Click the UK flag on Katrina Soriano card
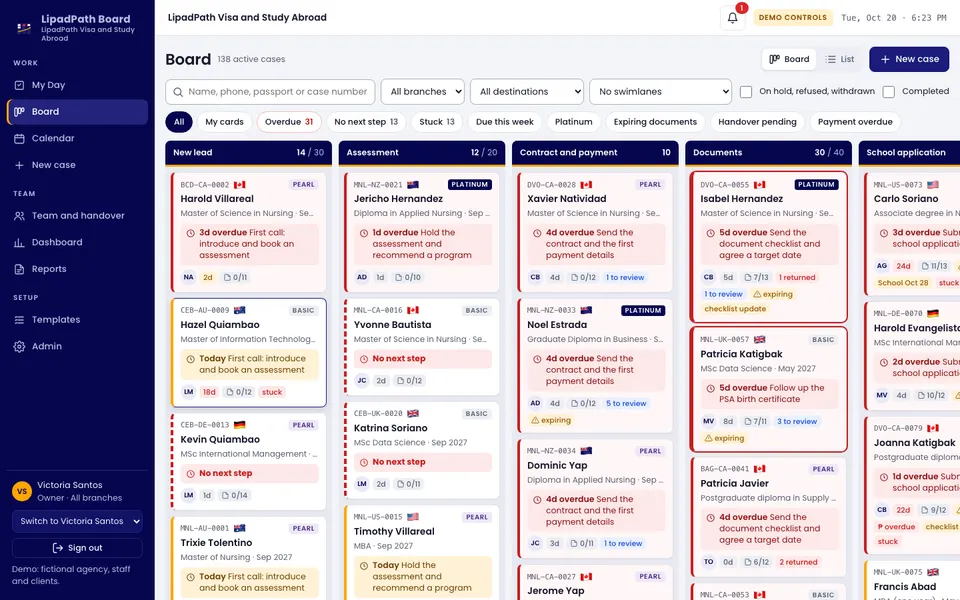 coord(413,413)
